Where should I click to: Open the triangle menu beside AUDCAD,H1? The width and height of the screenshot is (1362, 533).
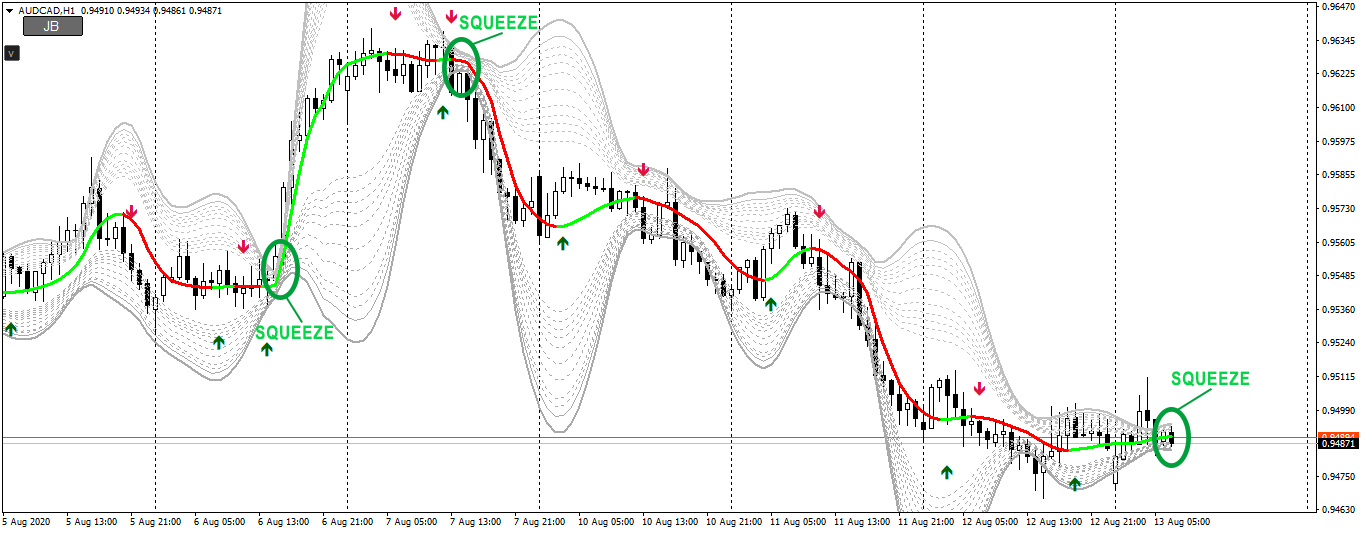10,9
